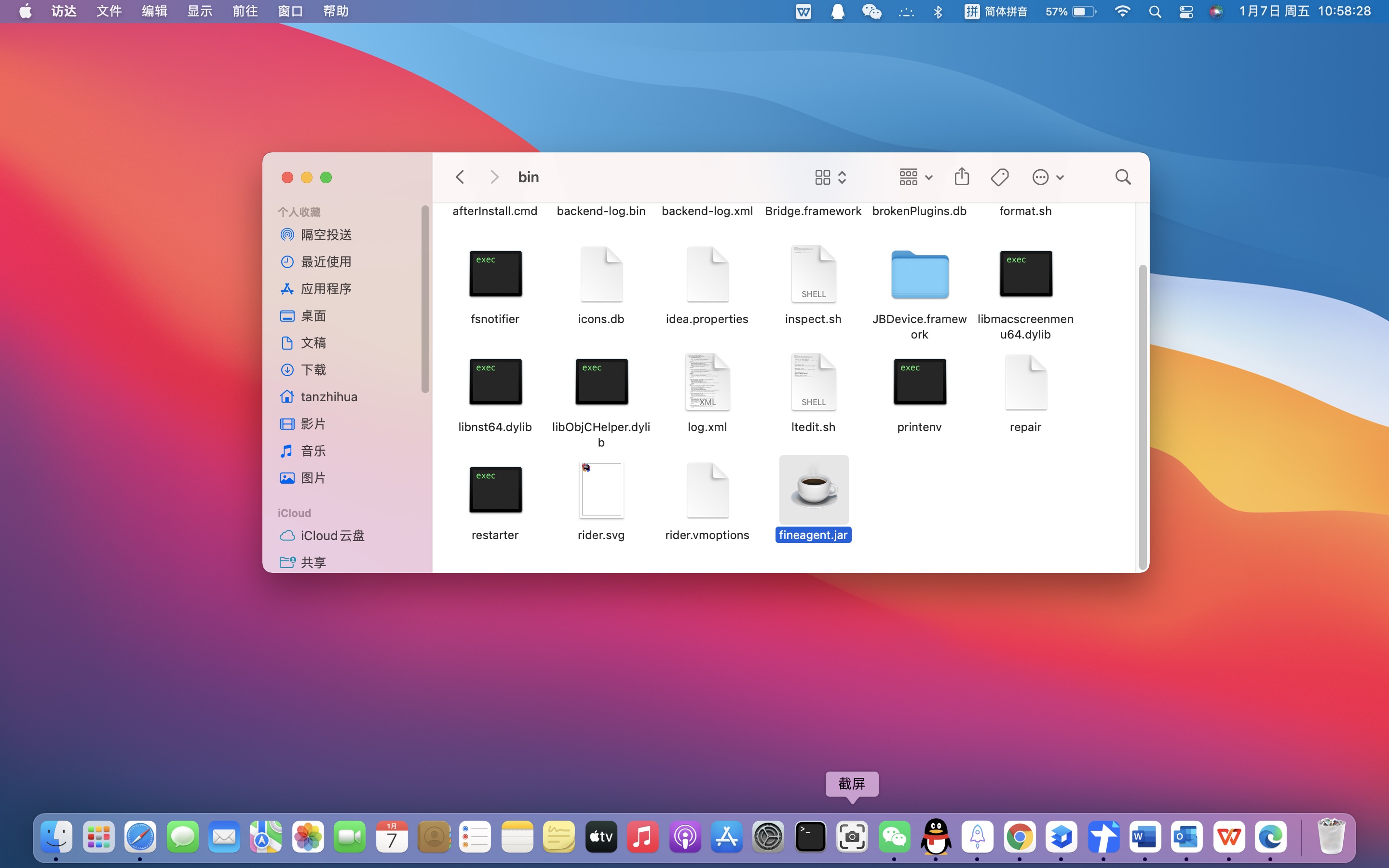Click the Finder window search magnifier
This screenshot has height=868, width=1389.
click(1123, 177)
